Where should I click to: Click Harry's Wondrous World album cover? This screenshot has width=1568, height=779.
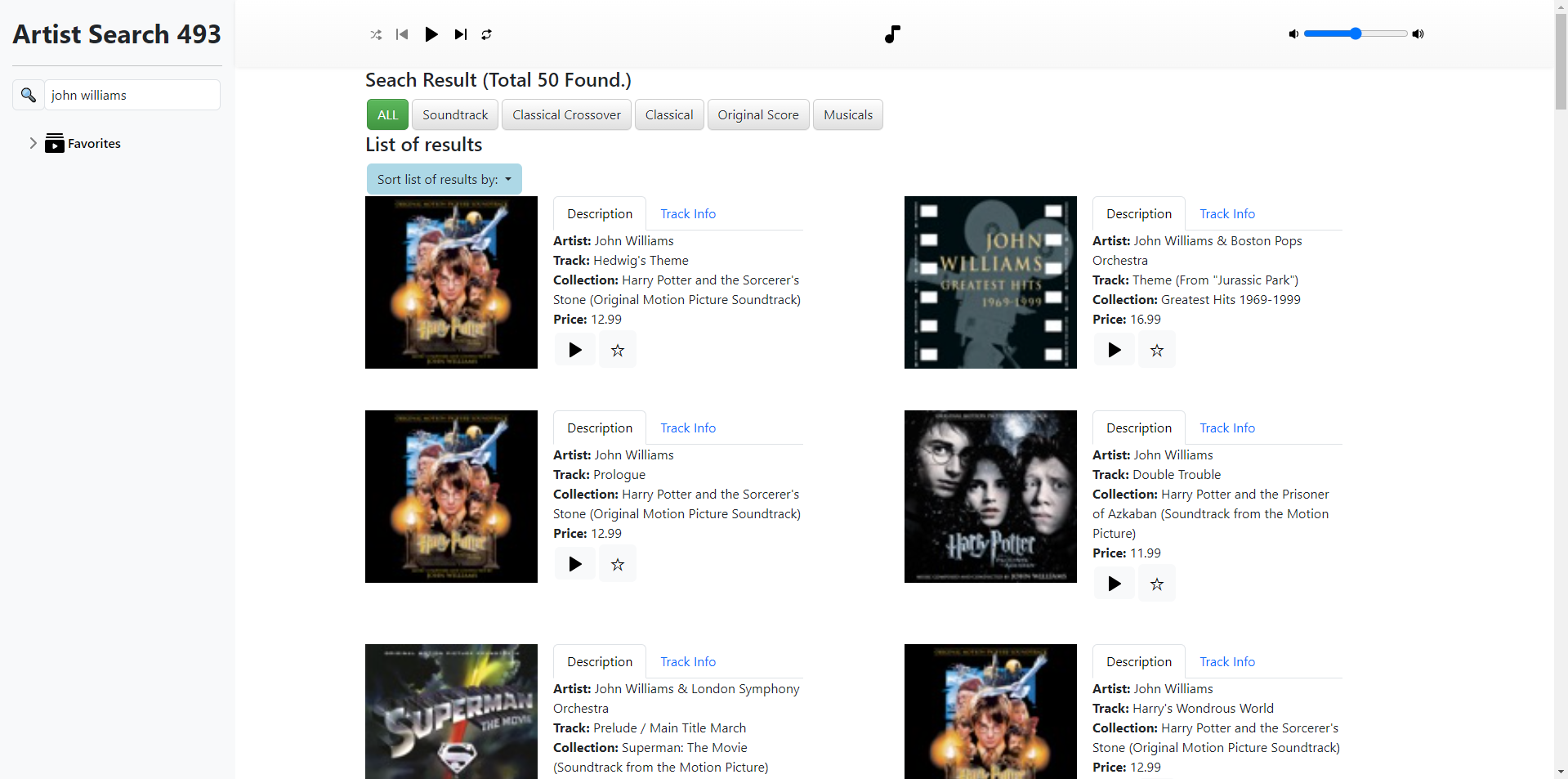click(x=990, y=711)
